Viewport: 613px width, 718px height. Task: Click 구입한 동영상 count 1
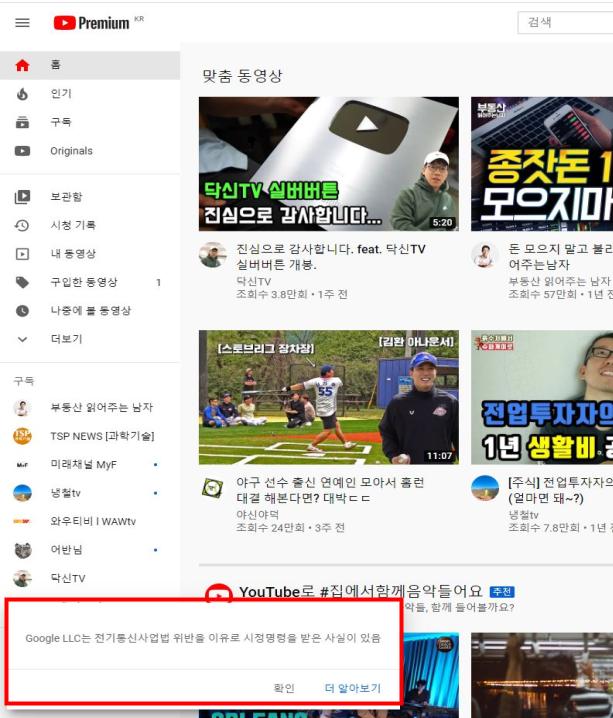[x=158, y=283]
